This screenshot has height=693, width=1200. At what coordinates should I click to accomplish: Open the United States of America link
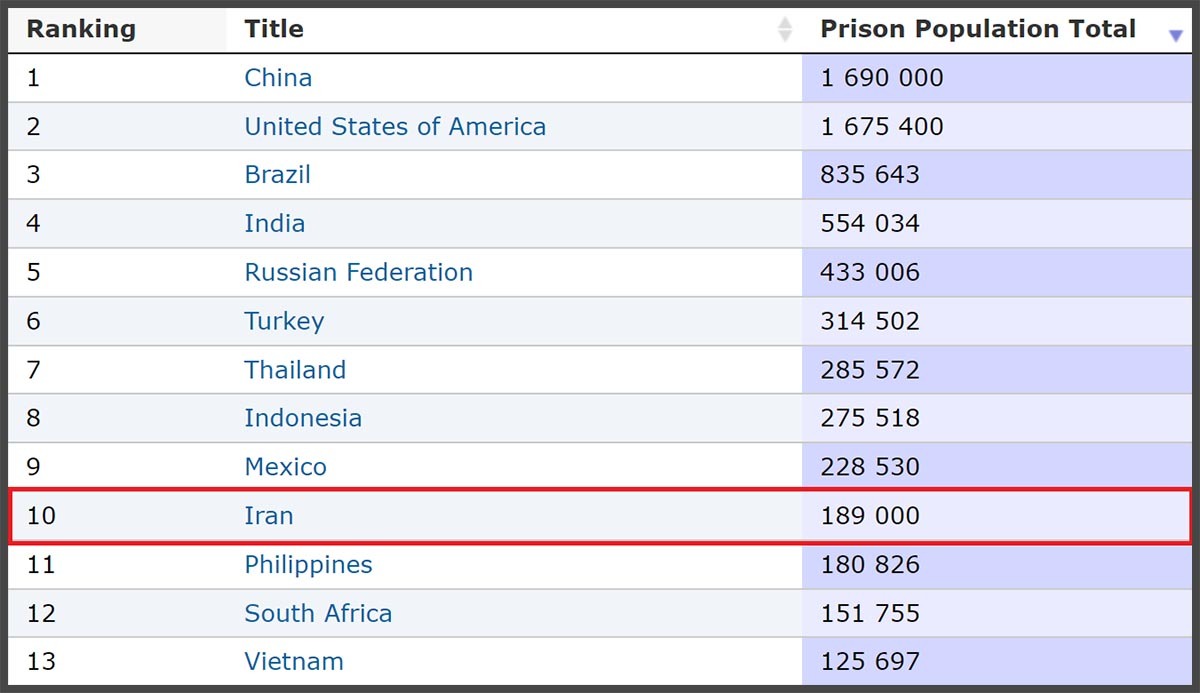[395, 127]
